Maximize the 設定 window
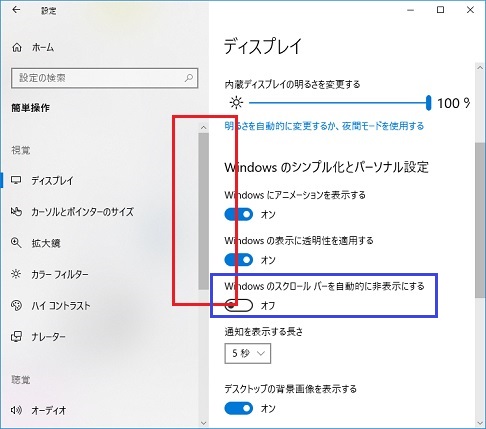This screenshot has width=486, height=429. pos(440,10)
